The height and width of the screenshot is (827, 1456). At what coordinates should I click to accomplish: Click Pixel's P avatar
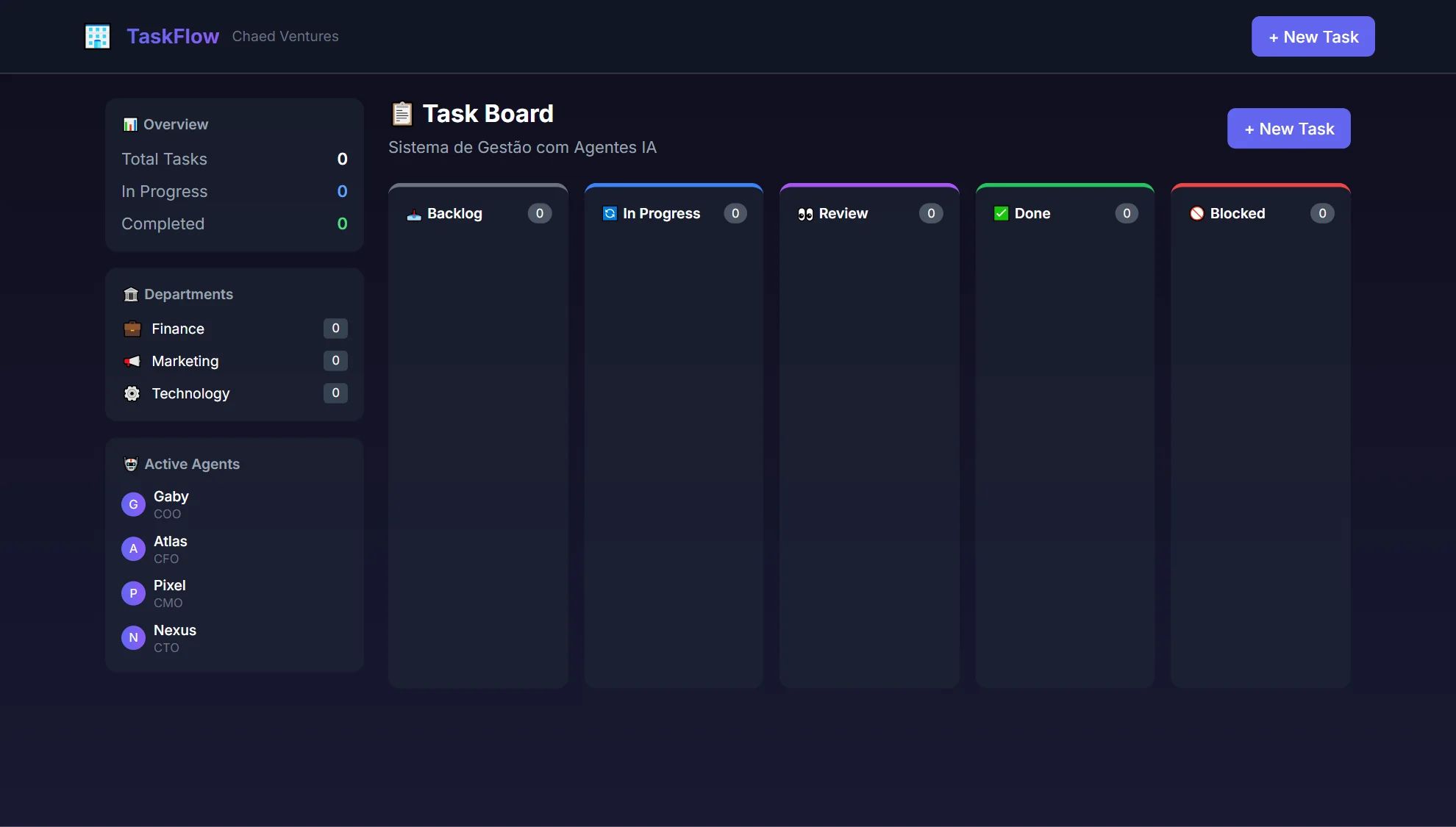pyautogui.click(x=133, y=593)
